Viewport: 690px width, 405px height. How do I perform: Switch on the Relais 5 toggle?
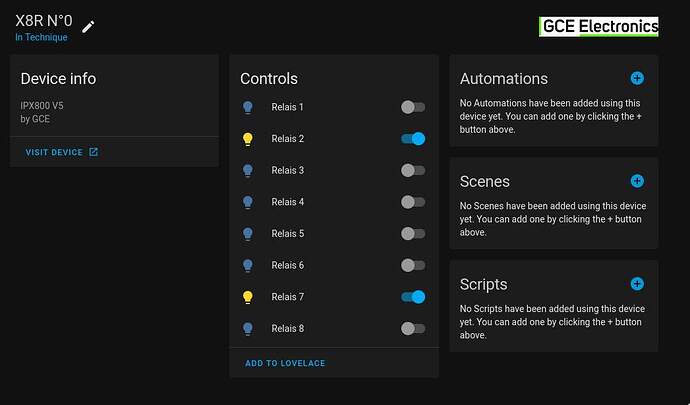(x=413, y=234)
